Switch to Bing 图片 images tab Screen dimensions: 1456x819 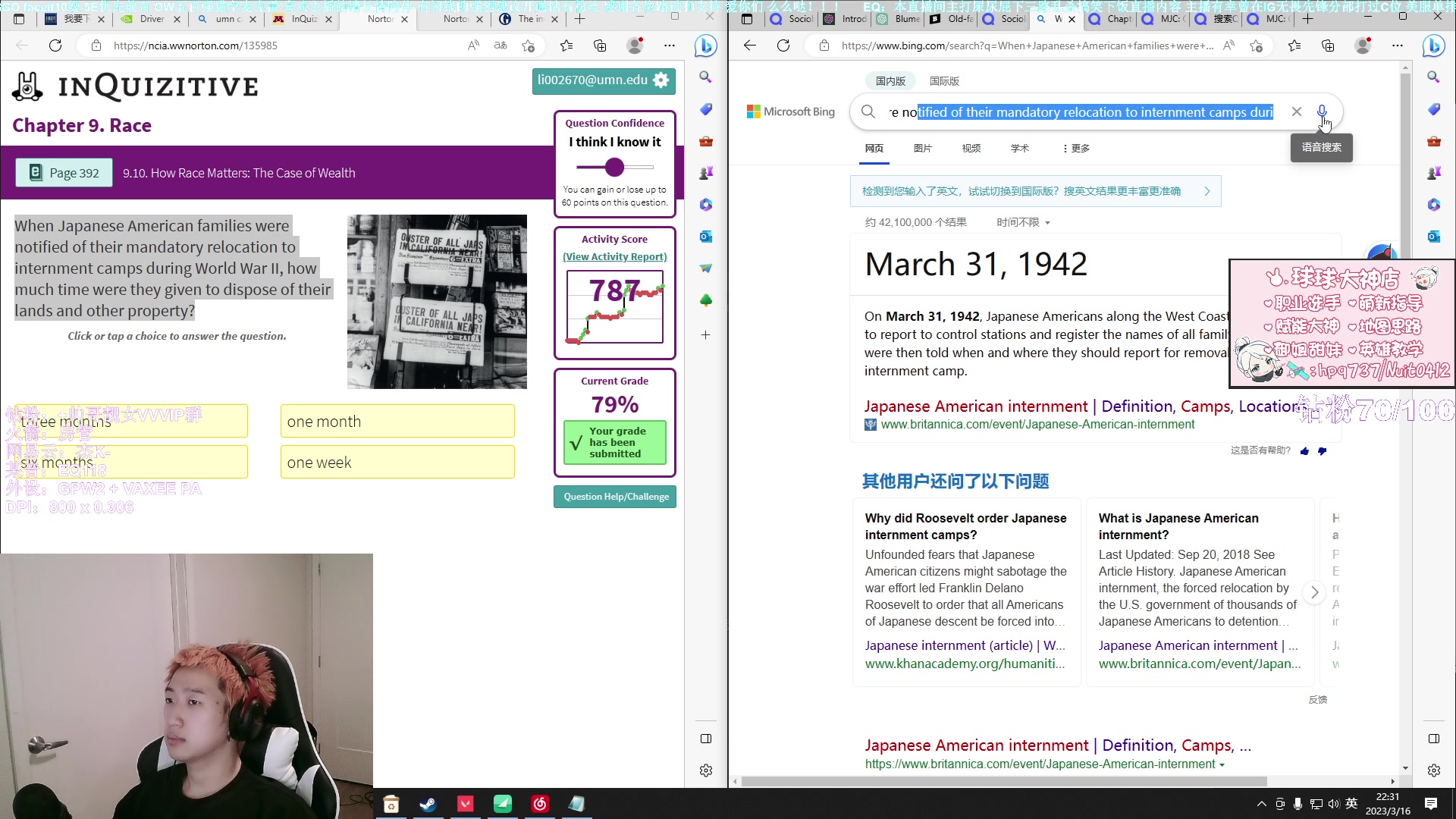pos(923,148)
